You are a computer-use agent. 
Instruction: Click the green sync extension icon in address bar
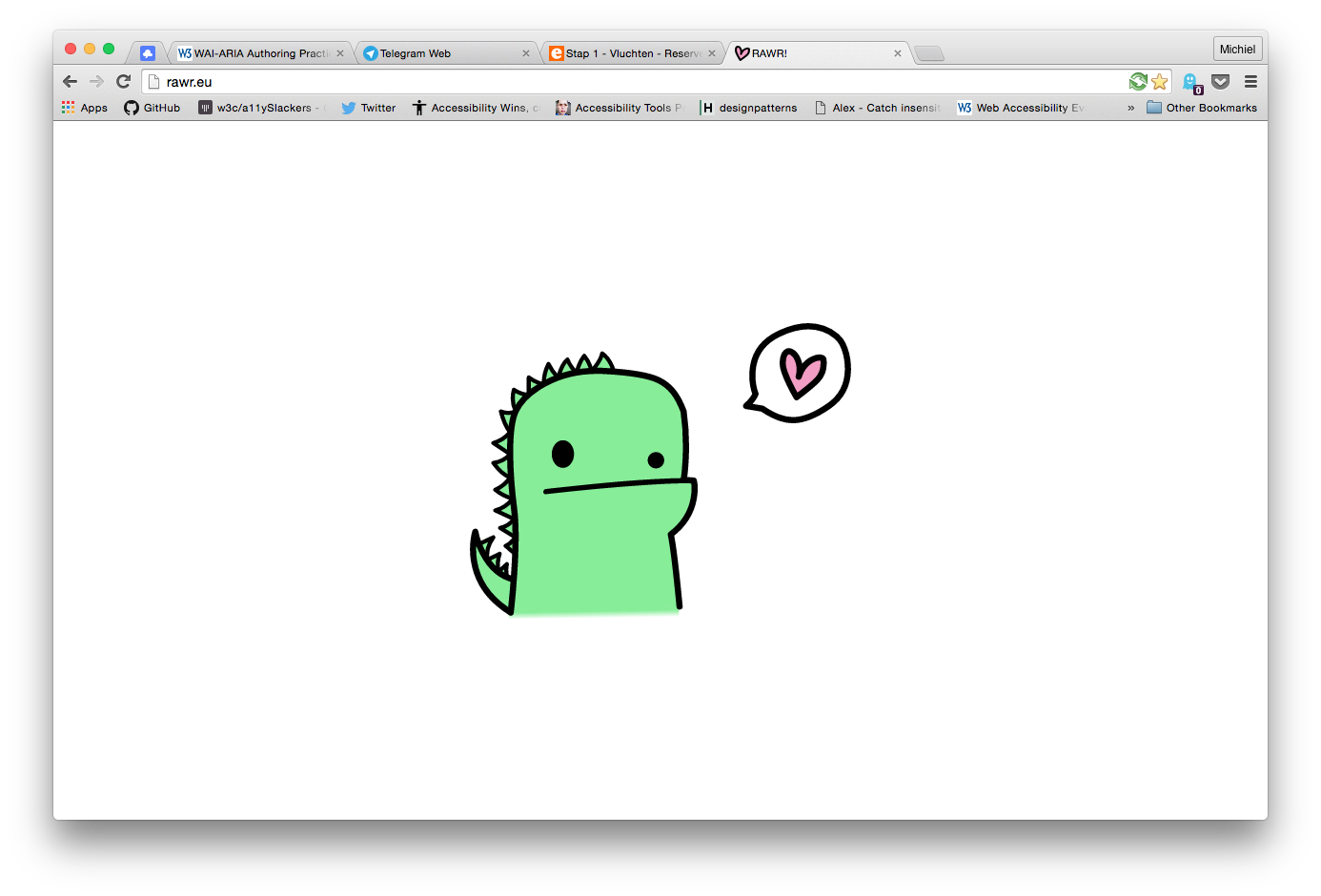(x=1138, y=82)
